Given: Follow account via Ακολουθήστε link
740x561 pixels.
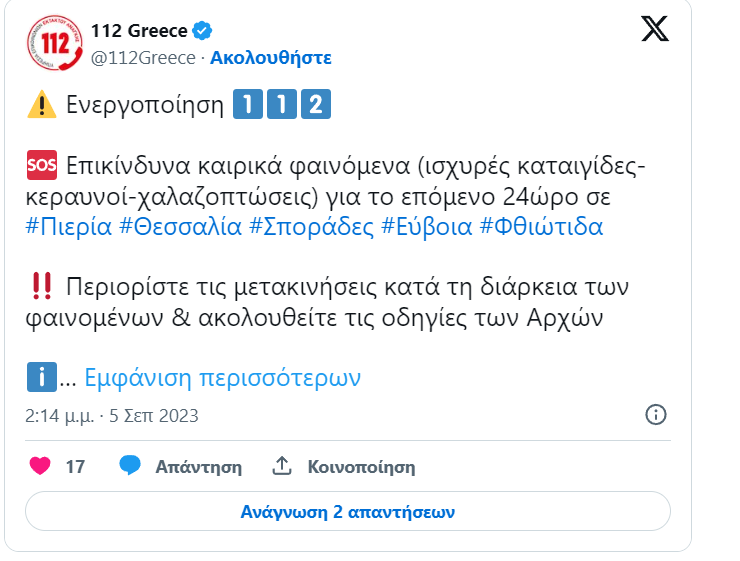Looking at the screenshot, I should click(x=271, y=58).
